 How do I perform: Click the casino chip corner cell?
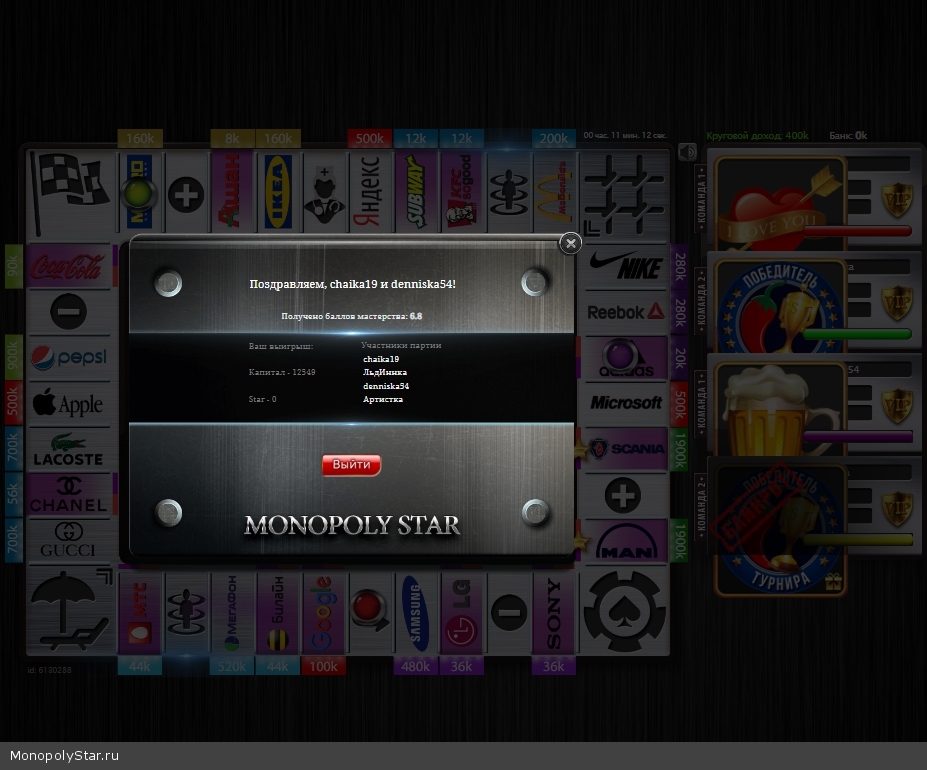625,612
